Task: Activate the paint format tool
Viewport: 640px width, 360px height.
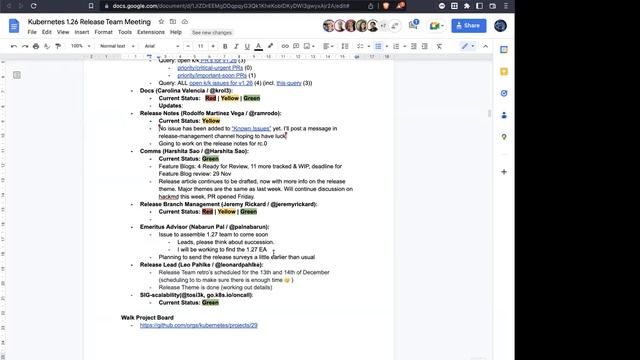Action: click(58, 46)
